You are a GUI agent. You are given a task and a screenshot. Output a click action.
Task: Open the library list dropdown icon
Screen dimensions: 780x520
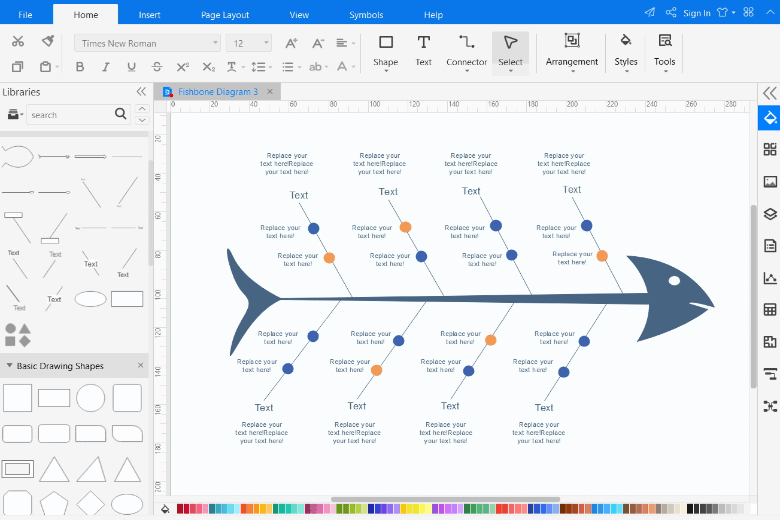(15, 114)
